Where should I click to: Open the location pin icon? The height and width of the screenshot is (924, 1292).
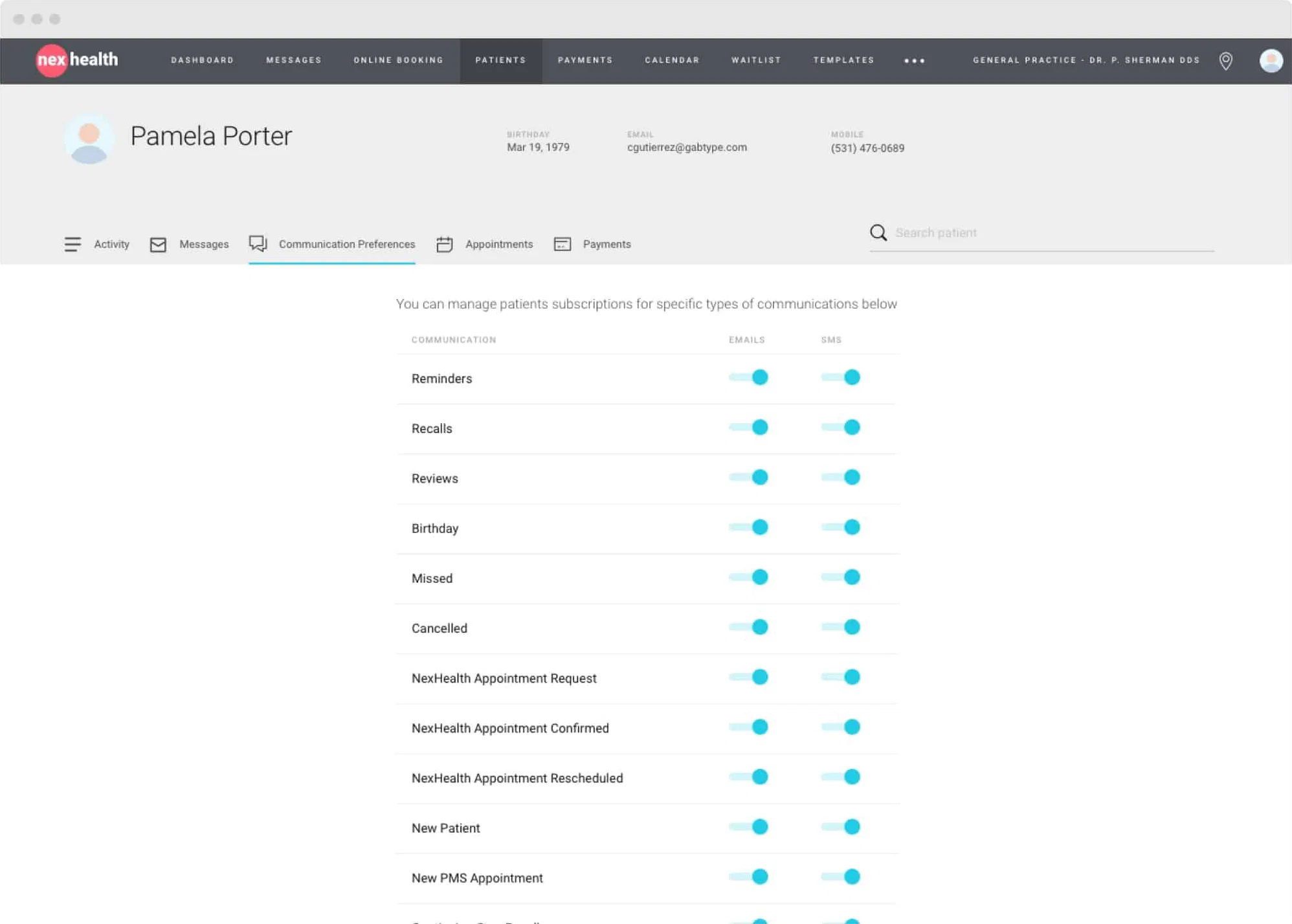1225,61
